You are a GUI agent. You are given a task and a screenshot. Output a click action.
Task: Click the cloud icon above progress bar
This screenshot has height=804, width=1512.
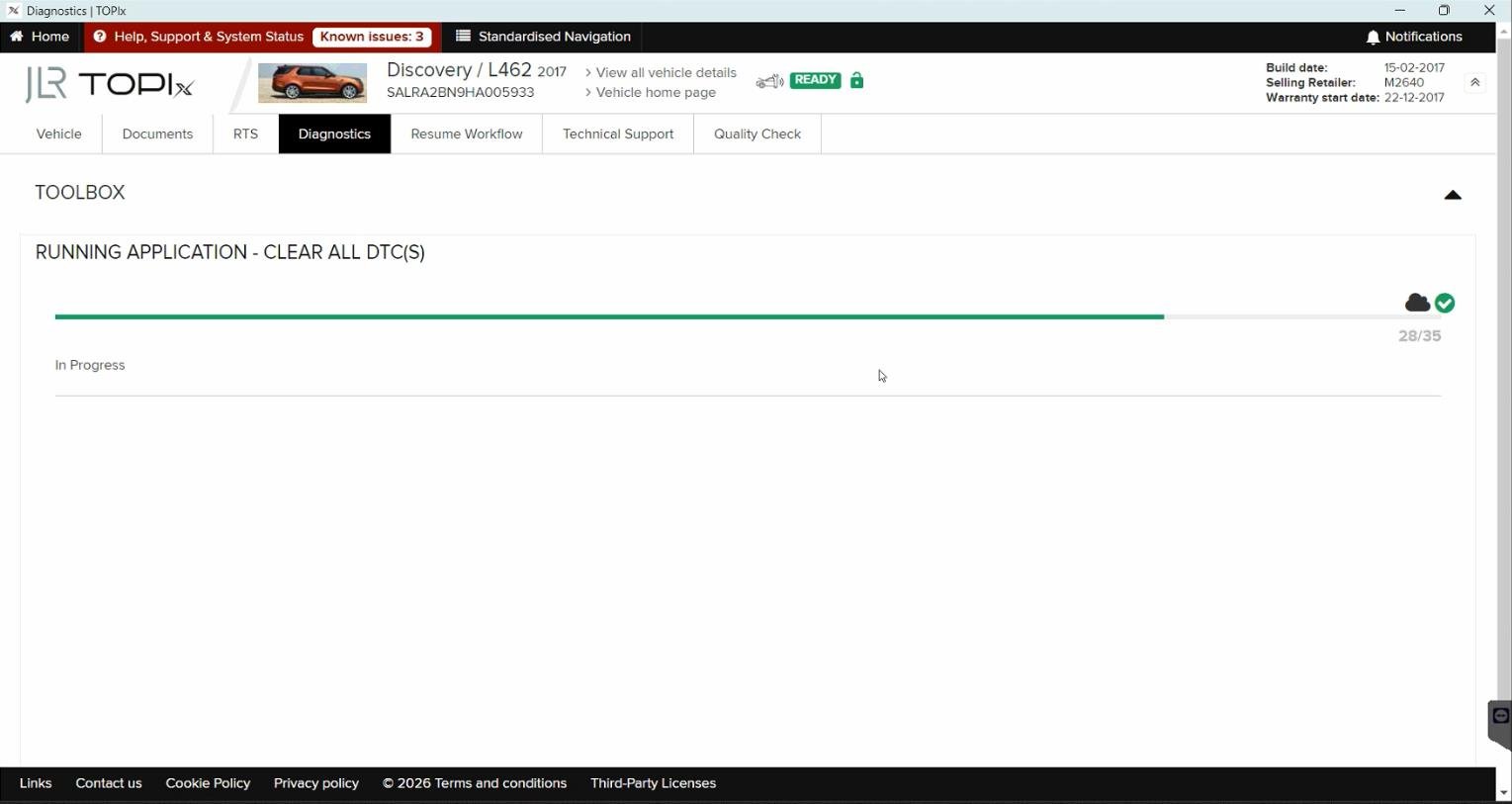(1417, 303)
